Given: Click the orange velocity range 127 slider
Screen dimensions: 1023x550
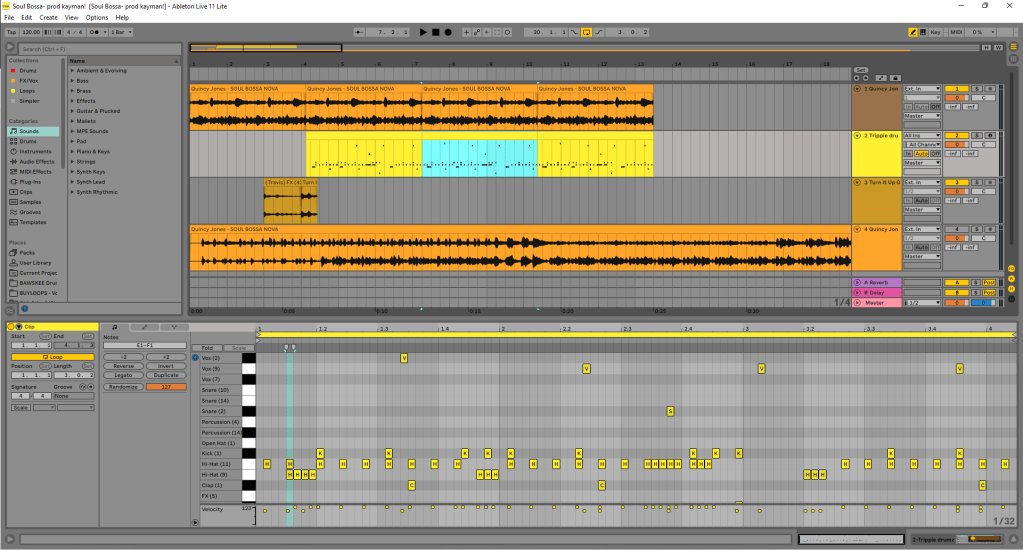Looking at the screenshot, I should click(166, 386).
